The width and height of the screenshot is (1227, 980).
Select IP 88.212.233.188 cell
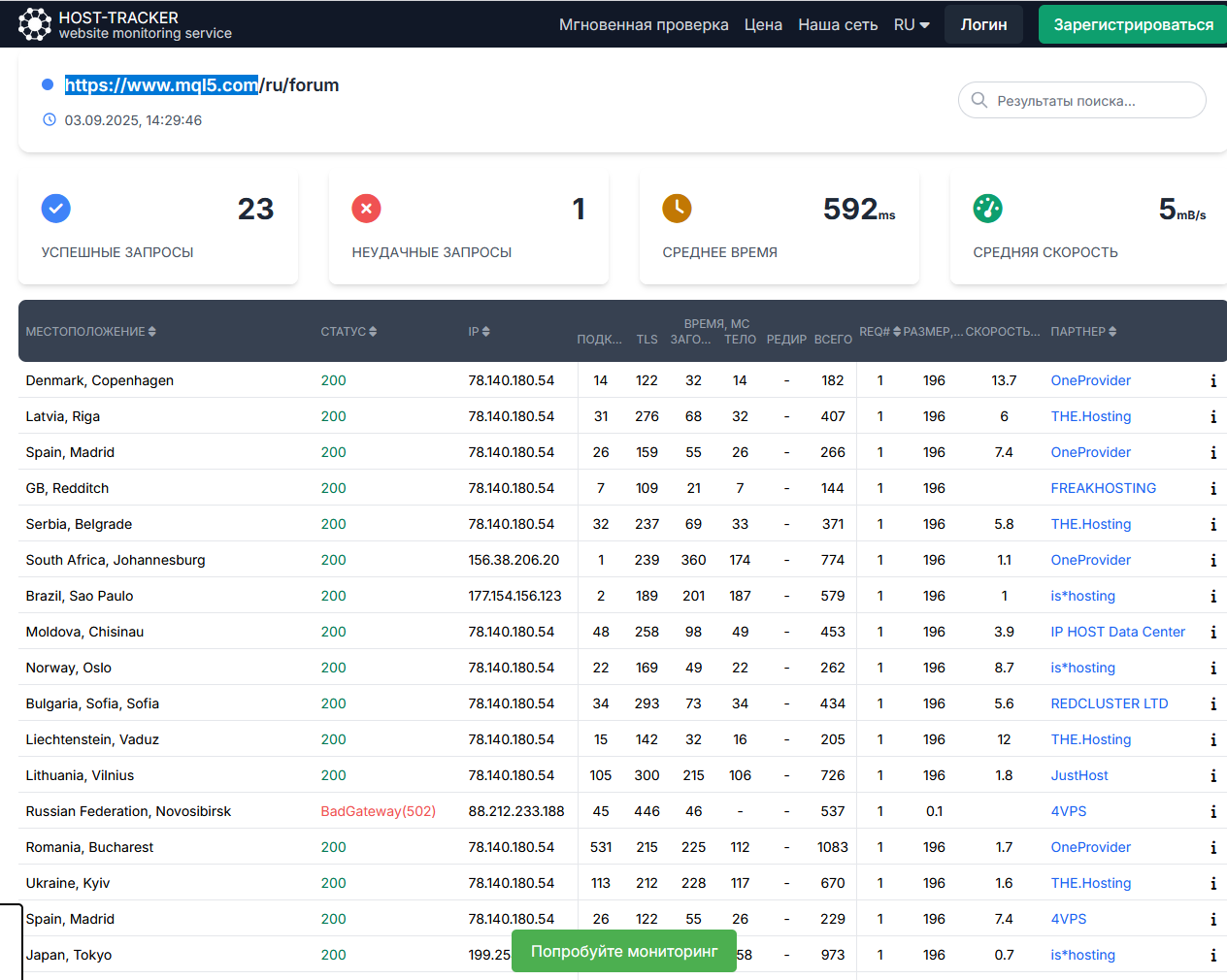click(515, 811)
